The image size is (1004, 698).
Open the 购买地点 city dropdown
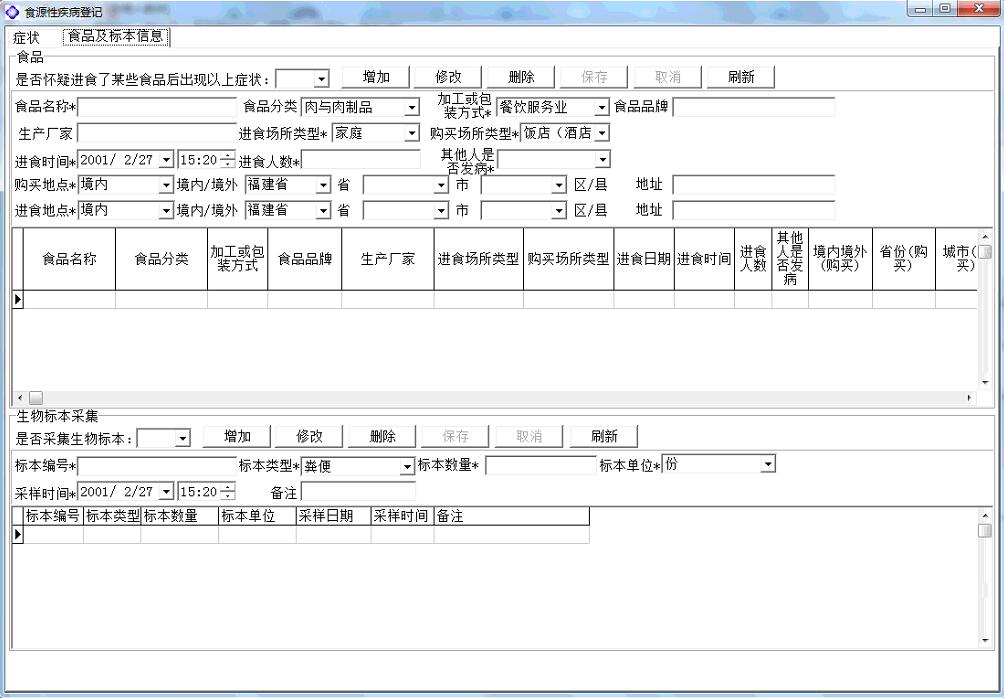click(x=441, y=185)
